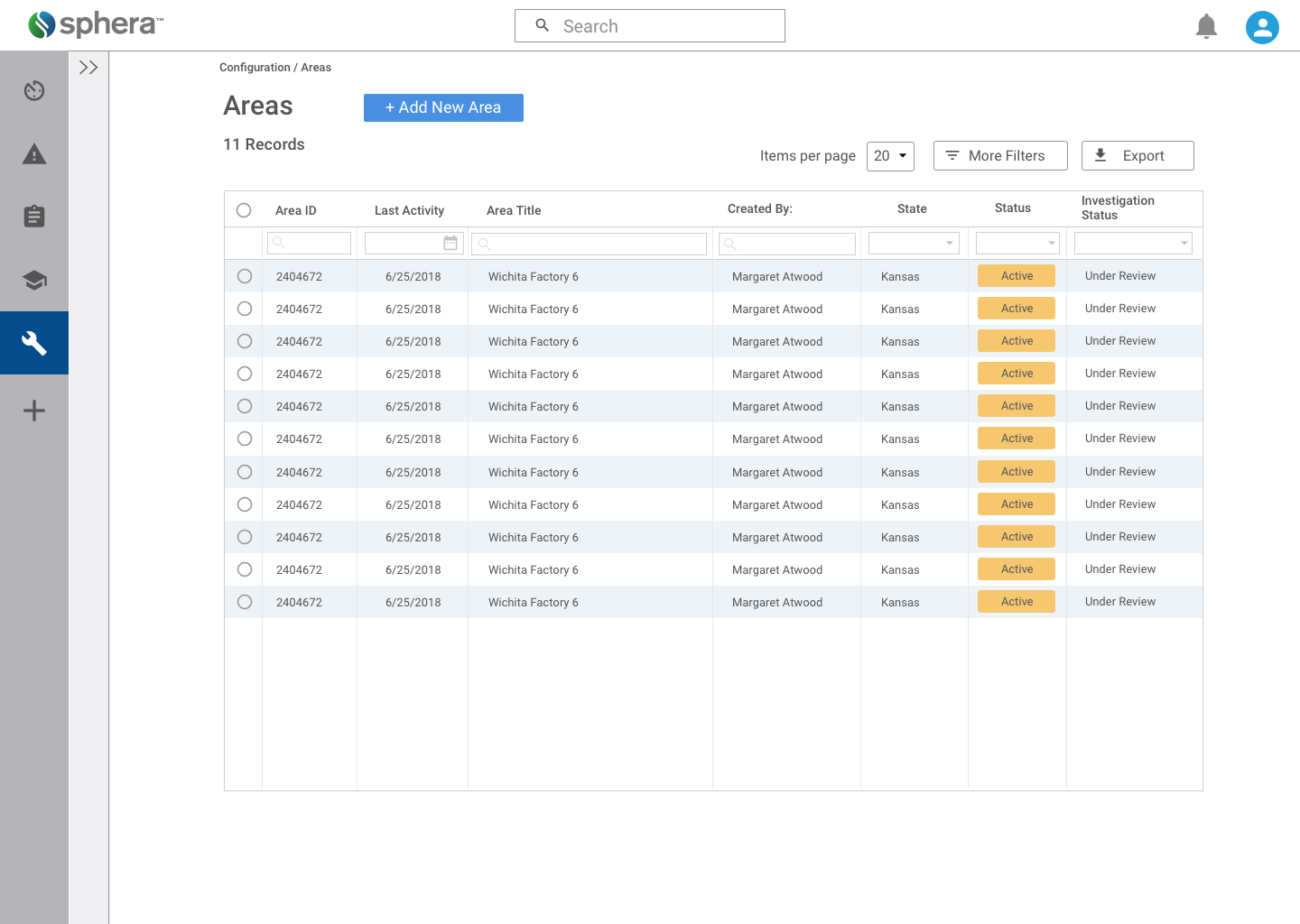
Task: Open the warning triangle sidebar icon
Action: pyautogui.click(x=34, y=154)
